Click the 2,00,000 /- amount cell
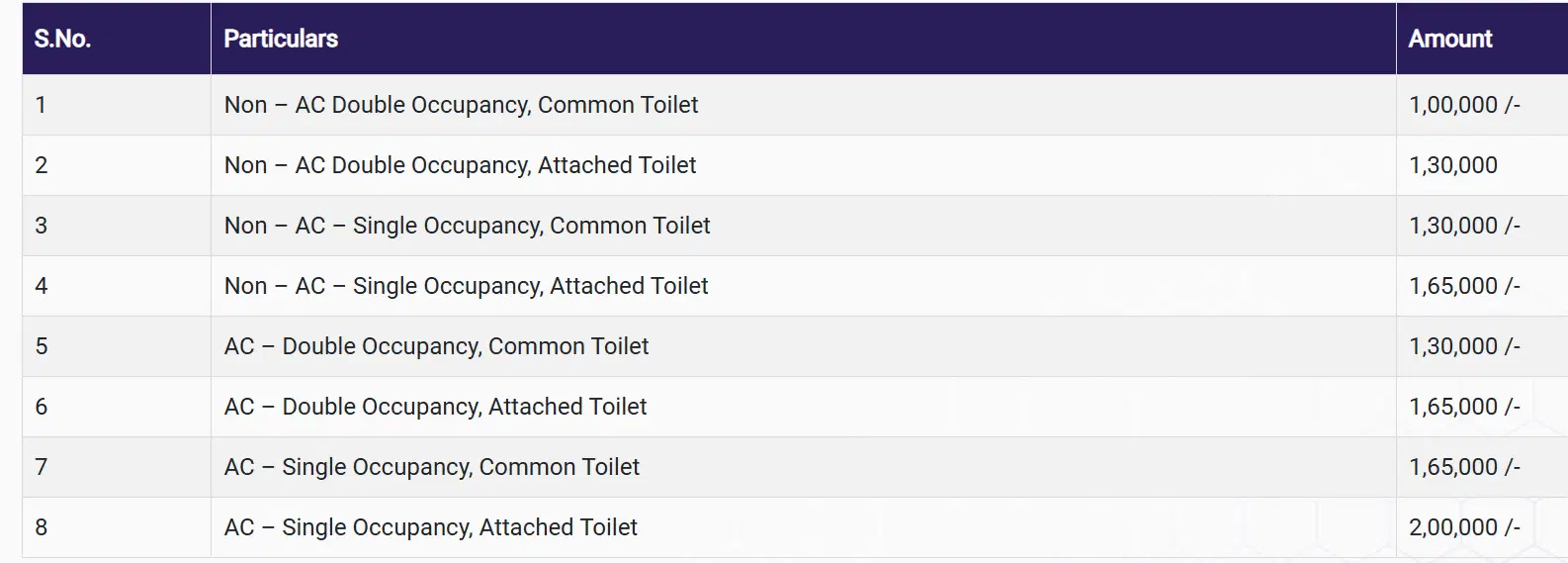1568x563 pixels. [1463, 527]
